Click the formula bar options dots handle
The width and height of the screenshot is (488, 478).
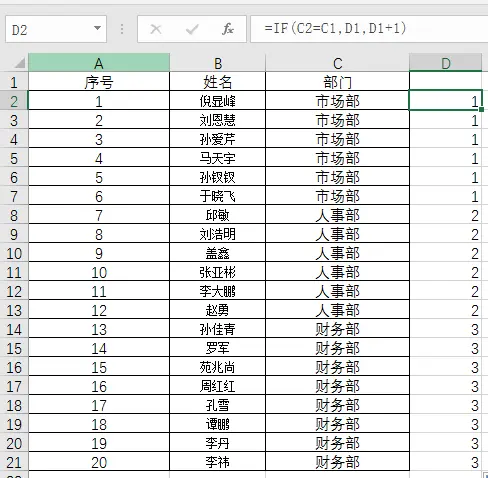[122, 29]
